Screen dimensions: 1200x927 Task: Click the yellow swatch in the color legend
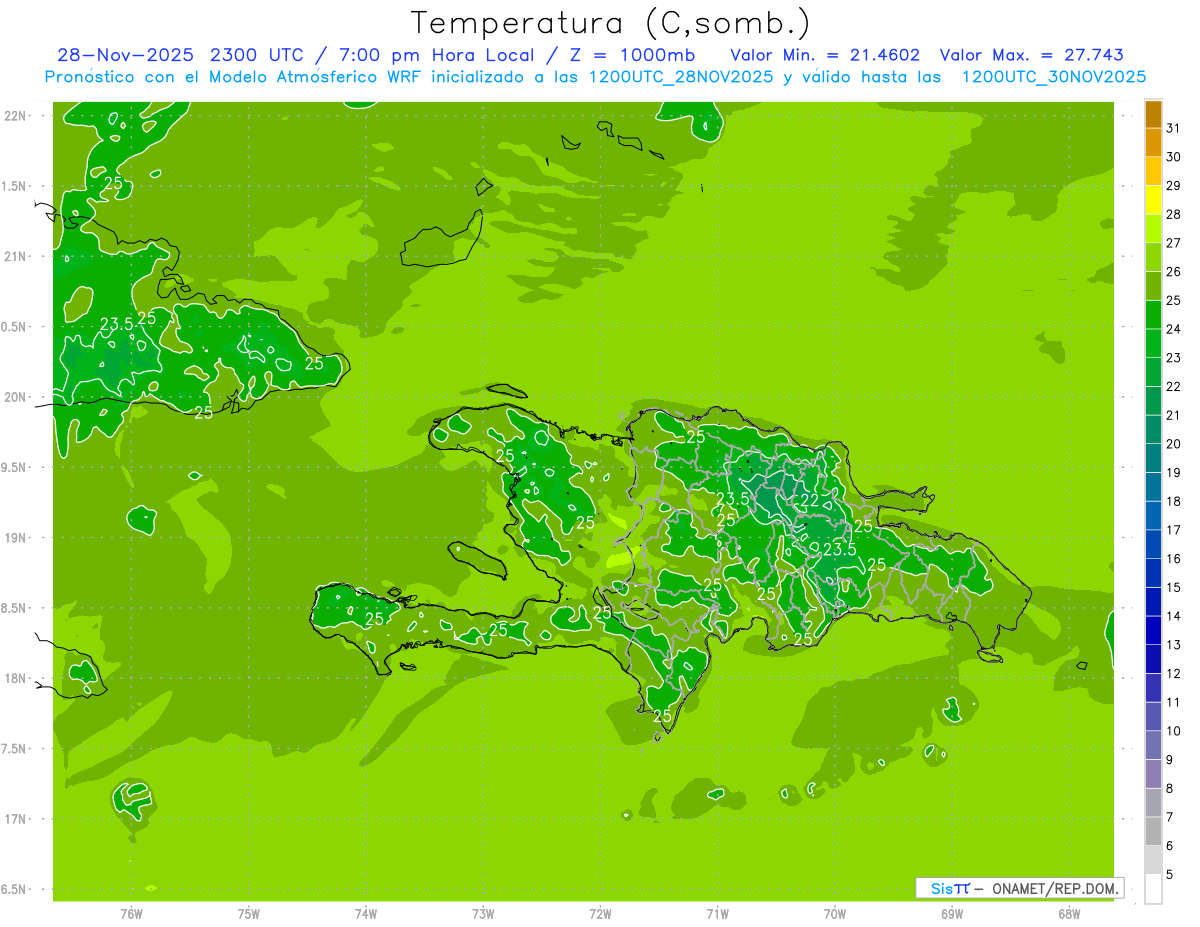click(1153, 200)
